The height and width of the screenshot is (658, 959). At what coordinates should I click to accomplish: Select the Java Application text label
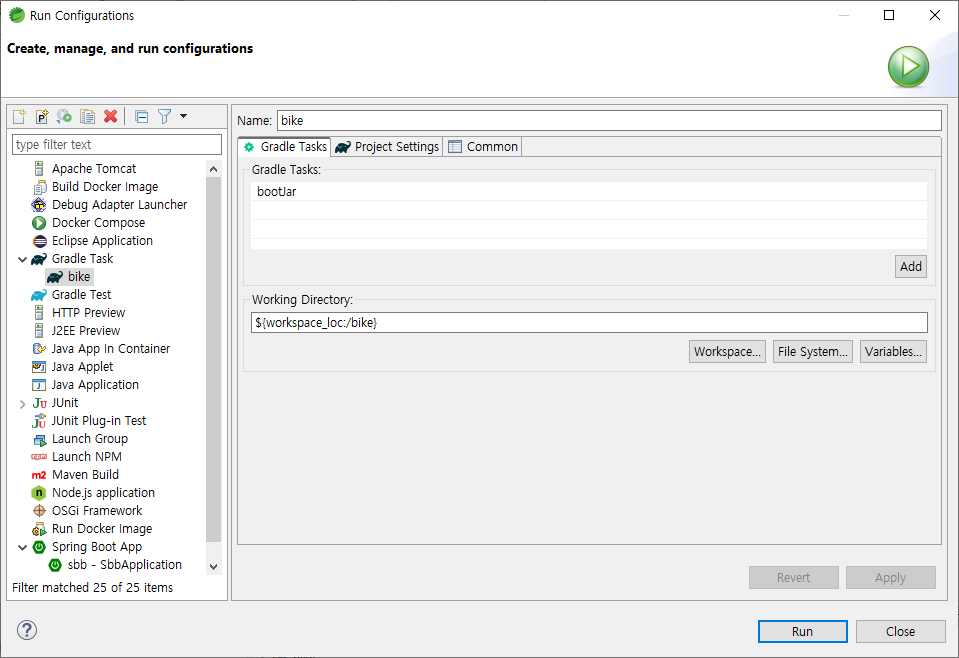95,385
